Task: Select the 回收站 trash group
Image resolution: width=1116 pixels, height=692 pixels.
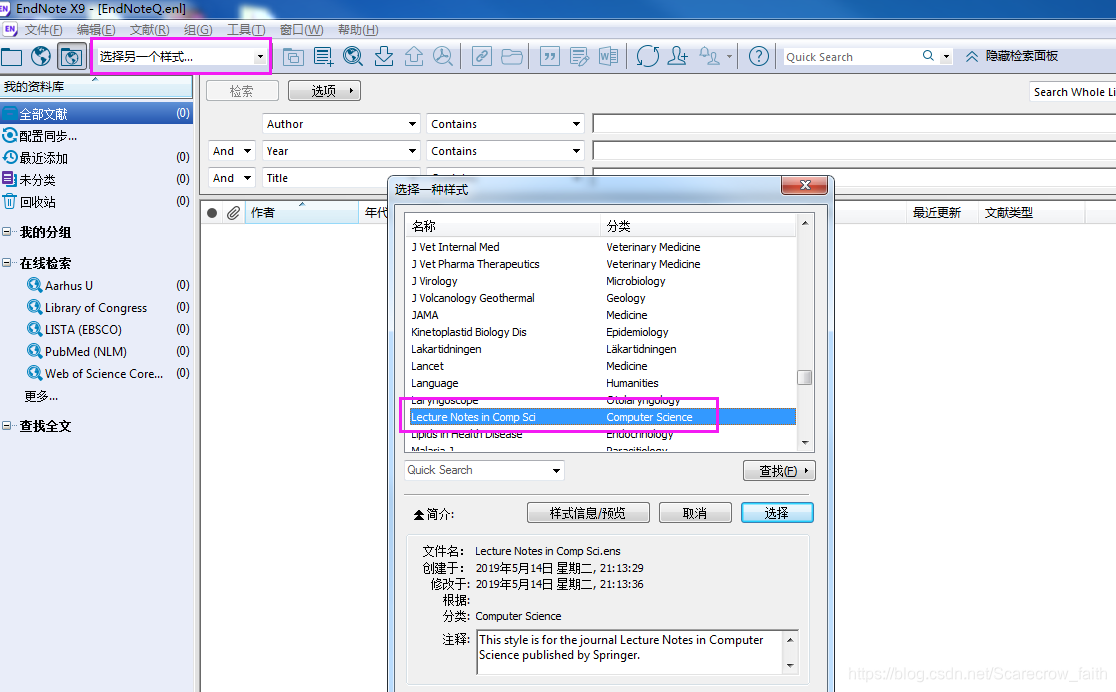Action: tap(96, 201)
